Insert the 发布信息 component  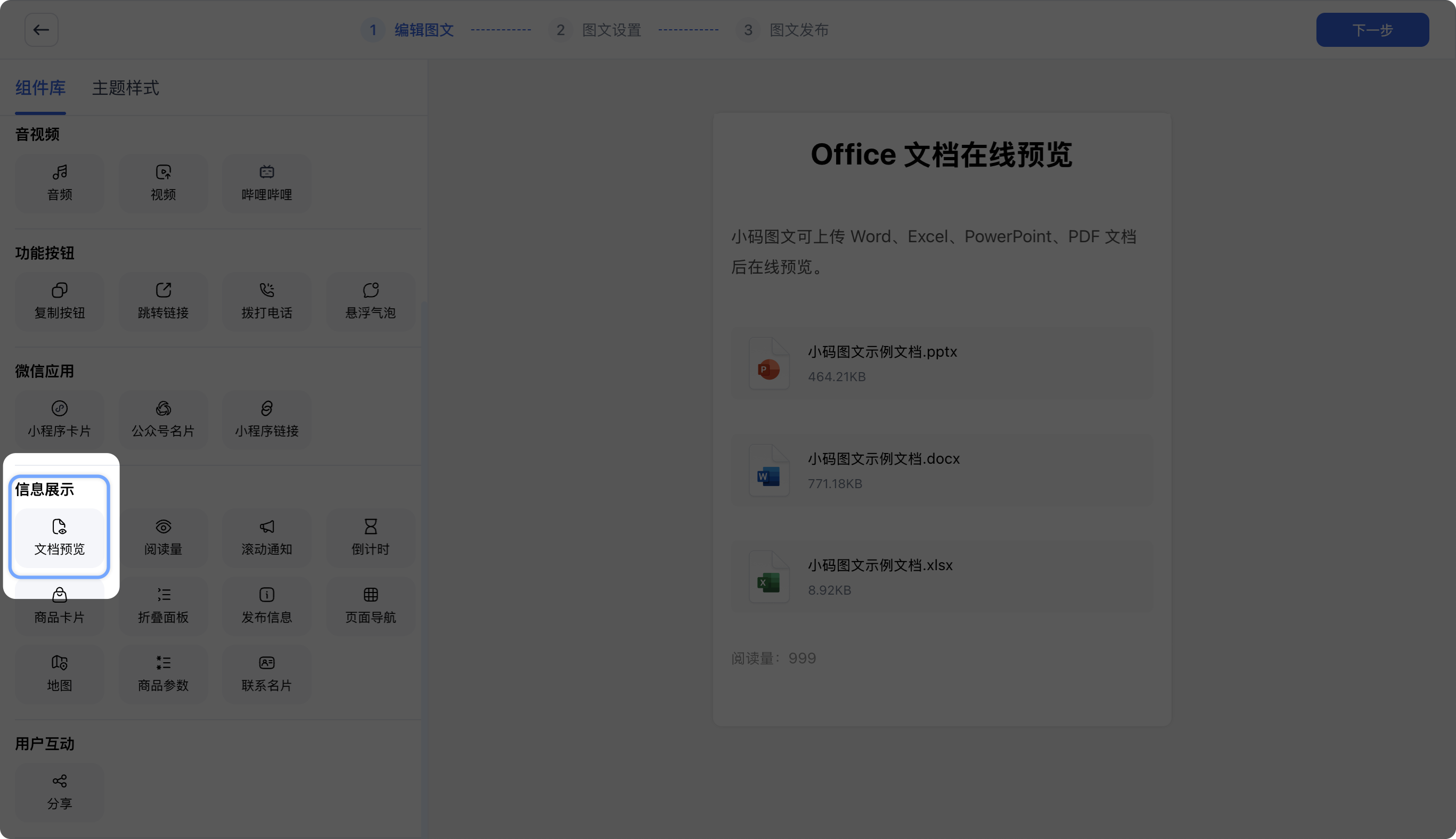267,606
